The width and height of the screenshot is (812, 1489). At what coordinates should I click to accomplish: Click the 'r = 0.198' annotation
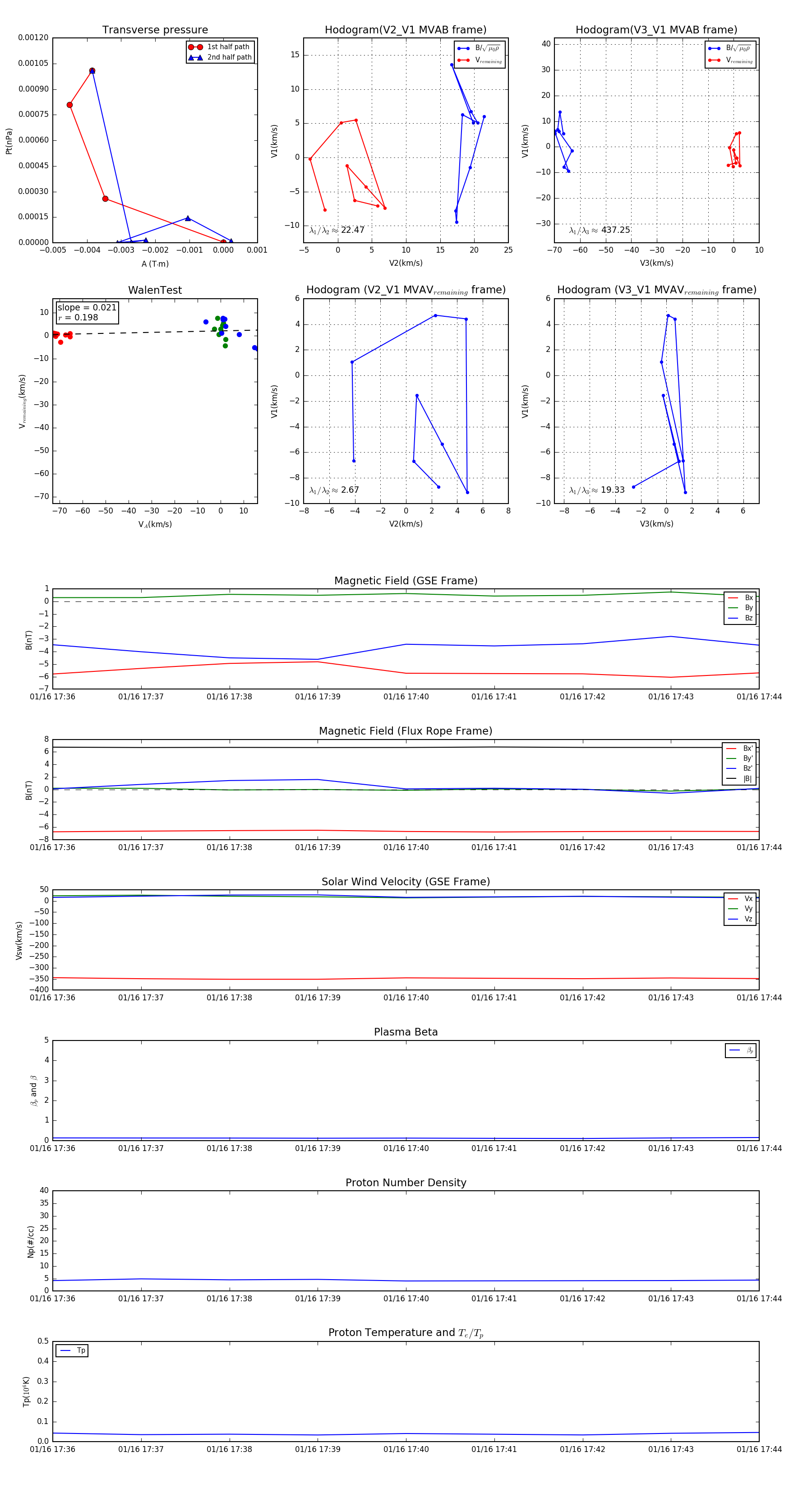tap(78, 317)
